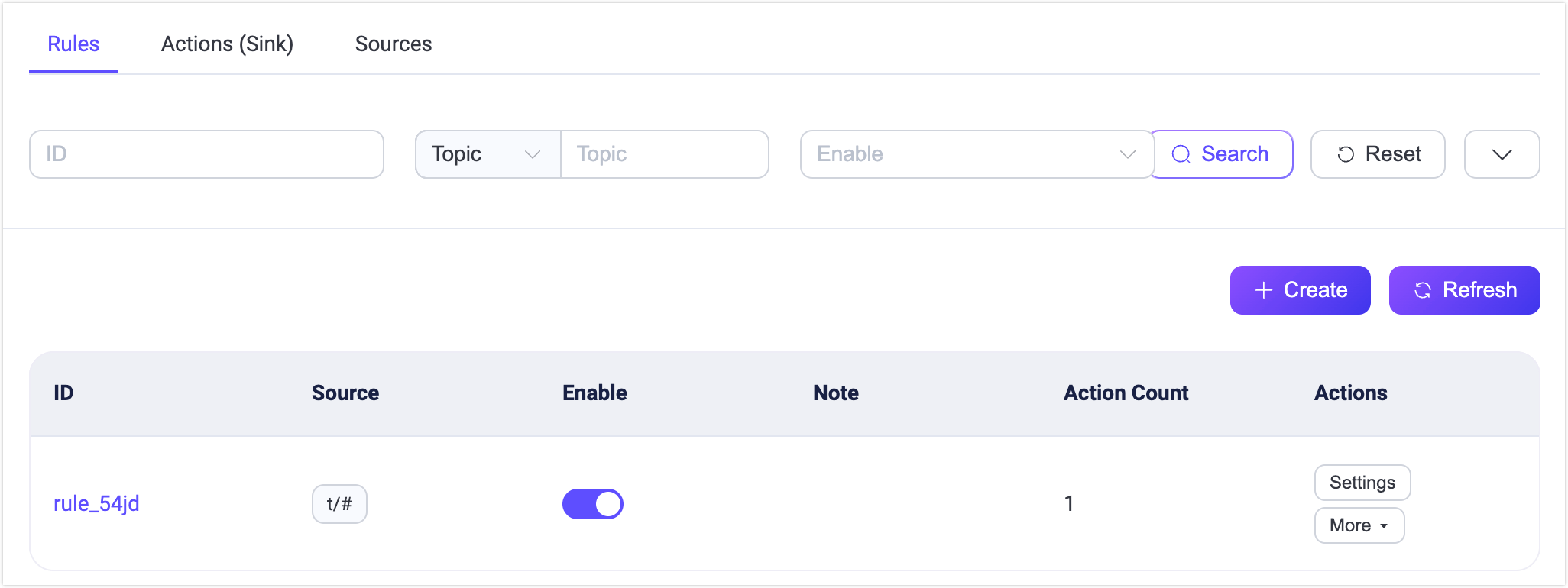
Task: Click the magnifier icon in Search button
Action: point(1181,154)
